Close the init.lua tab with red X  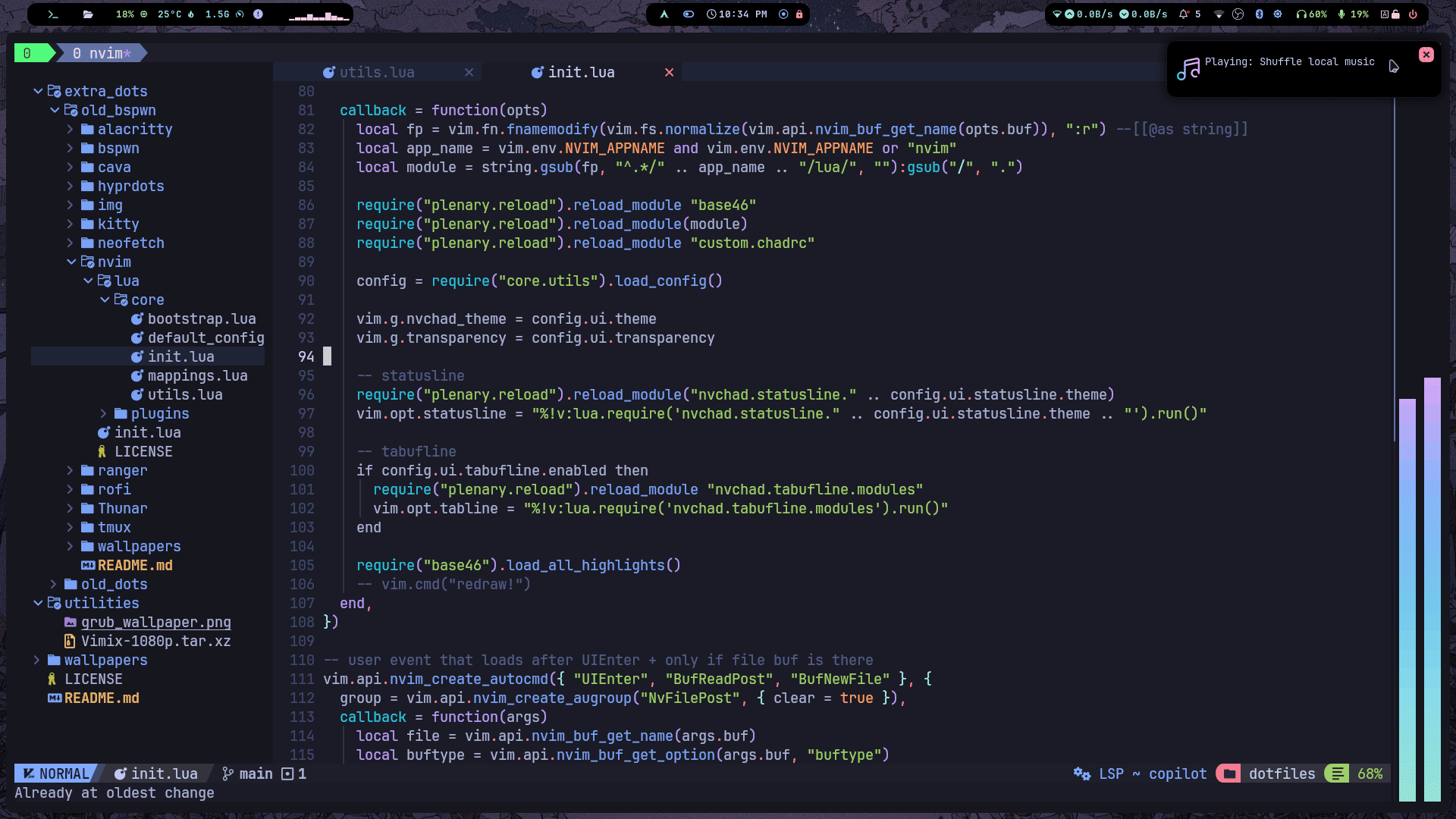669,72
